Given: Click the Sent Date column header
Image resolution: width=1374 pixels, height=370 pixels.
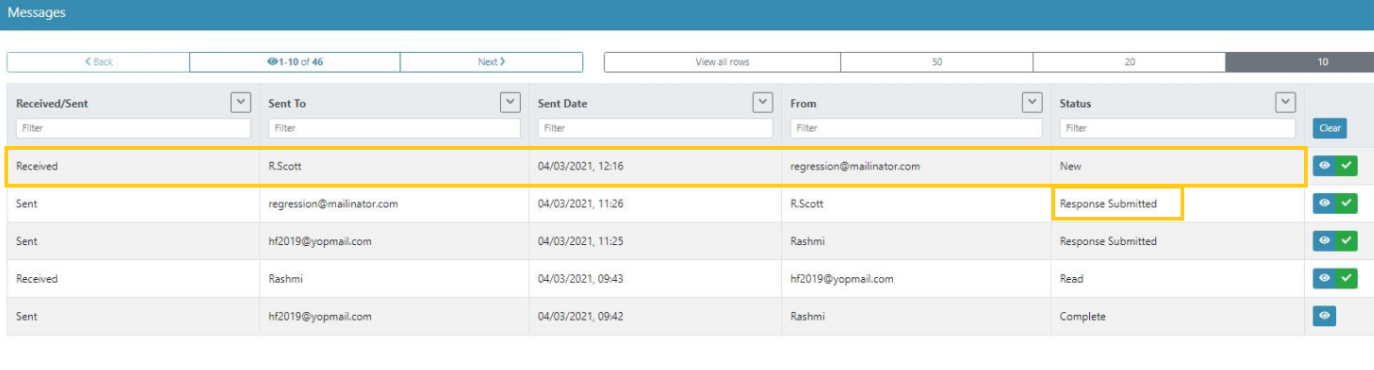Looking at the screenshot, I should coord(564,103).
